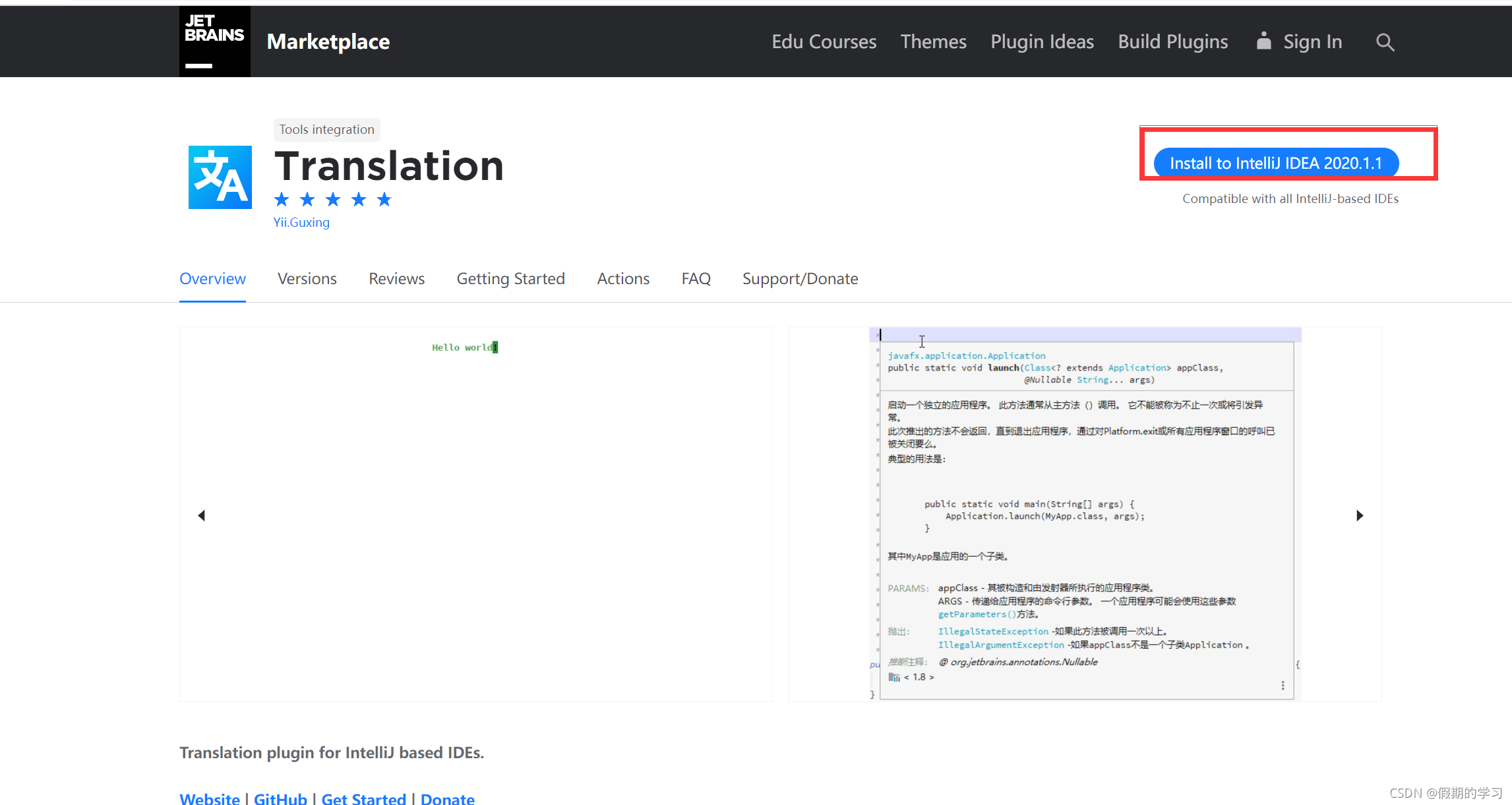The width and height of the screenshot is (1512, 805).
Task: Click Sign In link
Action: [1312, 42]
